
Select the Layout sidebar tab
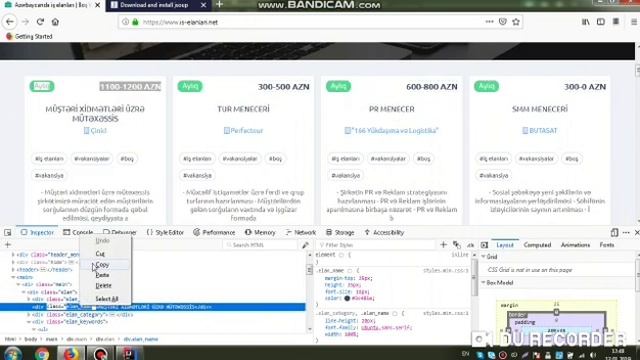click(505, 245)
